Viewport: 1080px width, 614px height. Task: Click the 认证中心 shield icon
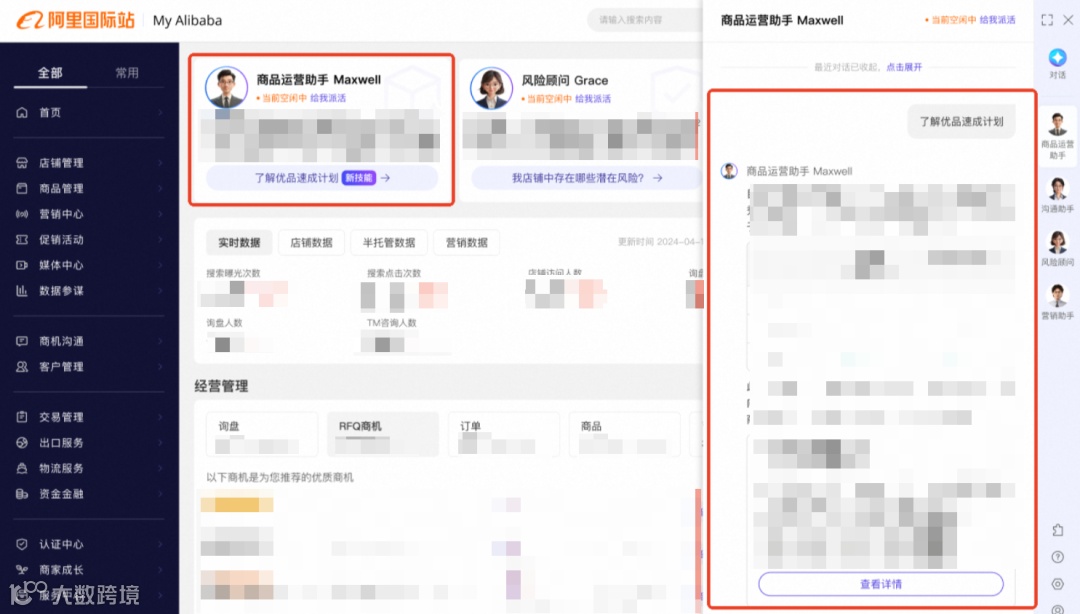[22, 544]
